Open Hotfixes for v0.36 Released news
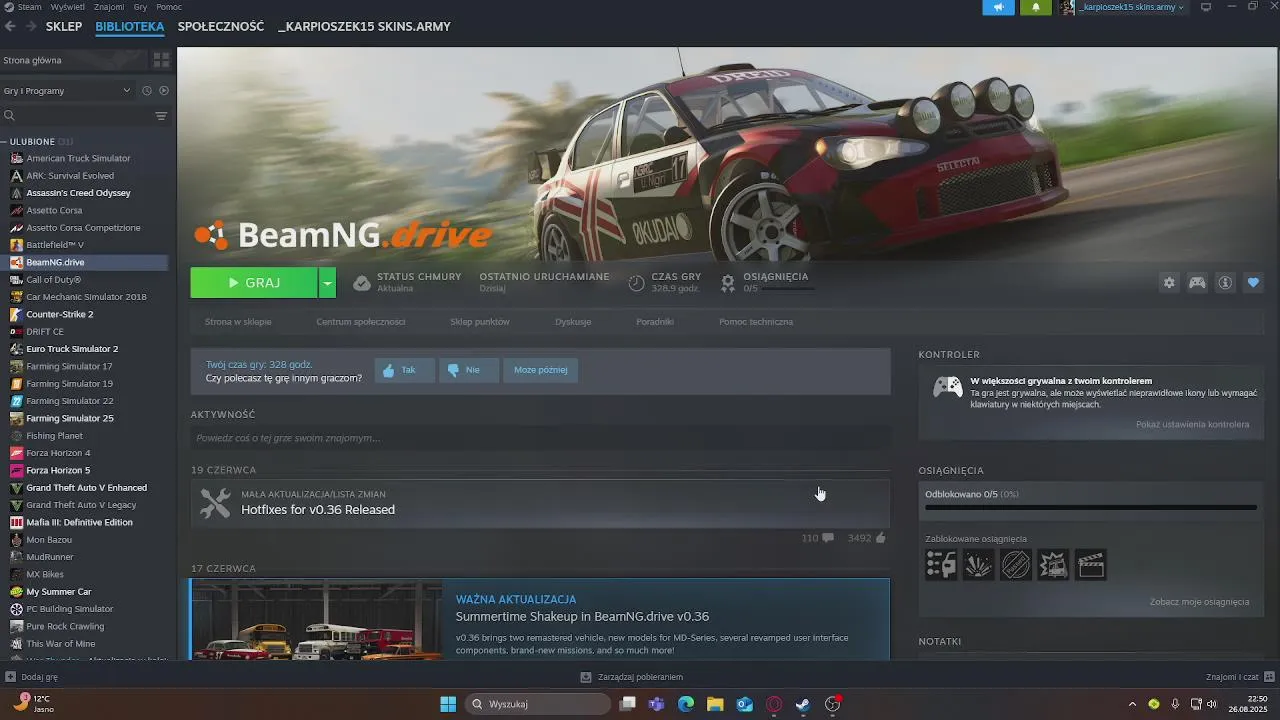Image resolution: width=1280 pixels, height=720 pixels. click(x=318, y=510)
